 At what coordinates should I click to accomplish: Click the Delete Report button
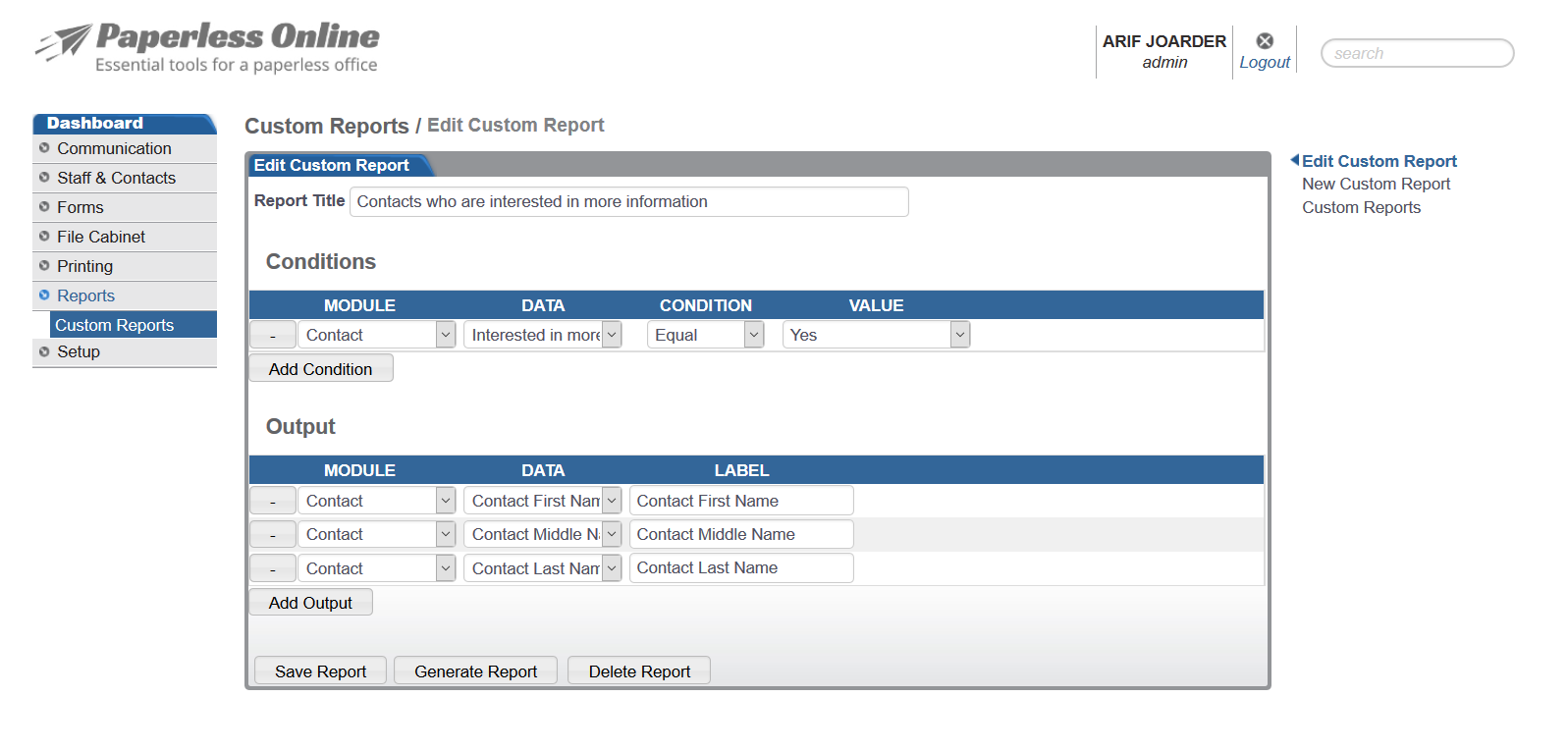(x=639, y=671)
